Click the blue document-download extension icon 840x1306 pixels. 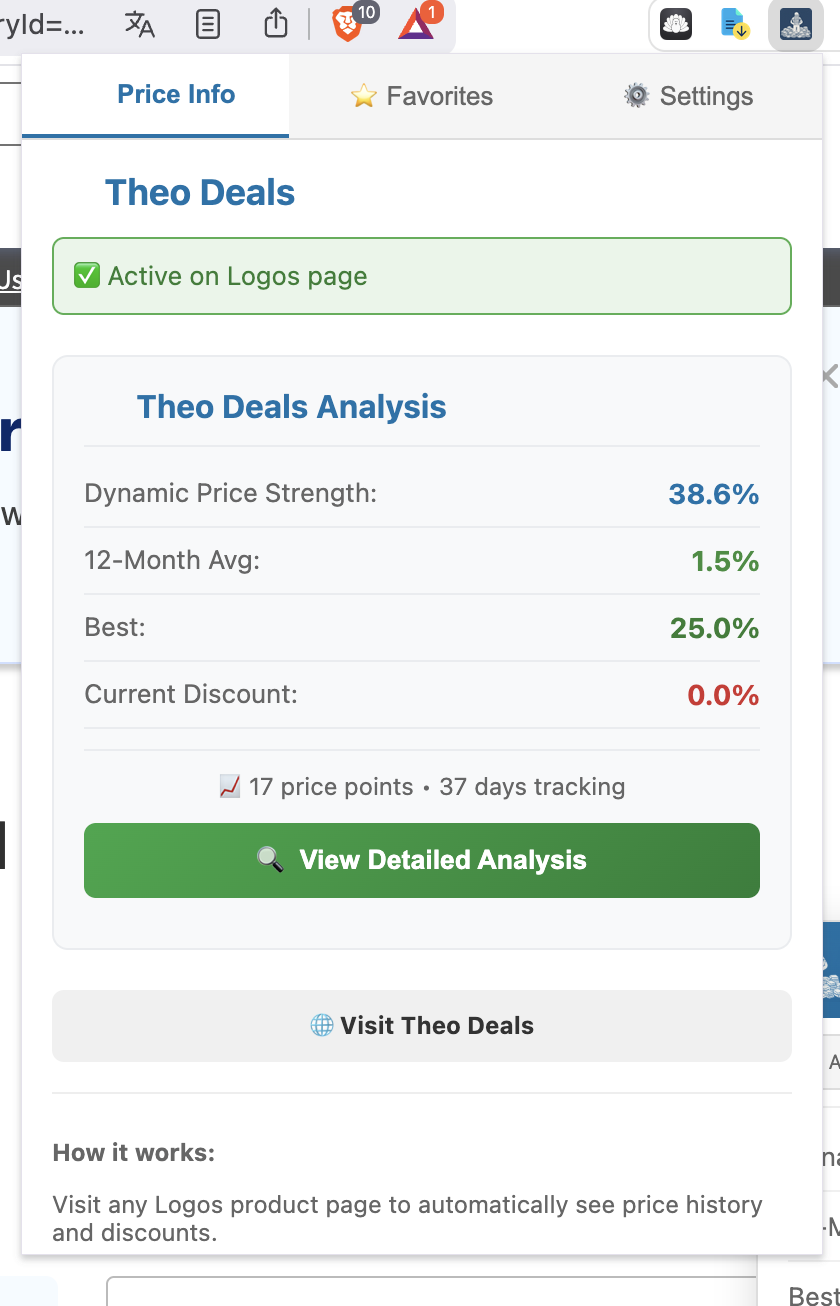735,24
